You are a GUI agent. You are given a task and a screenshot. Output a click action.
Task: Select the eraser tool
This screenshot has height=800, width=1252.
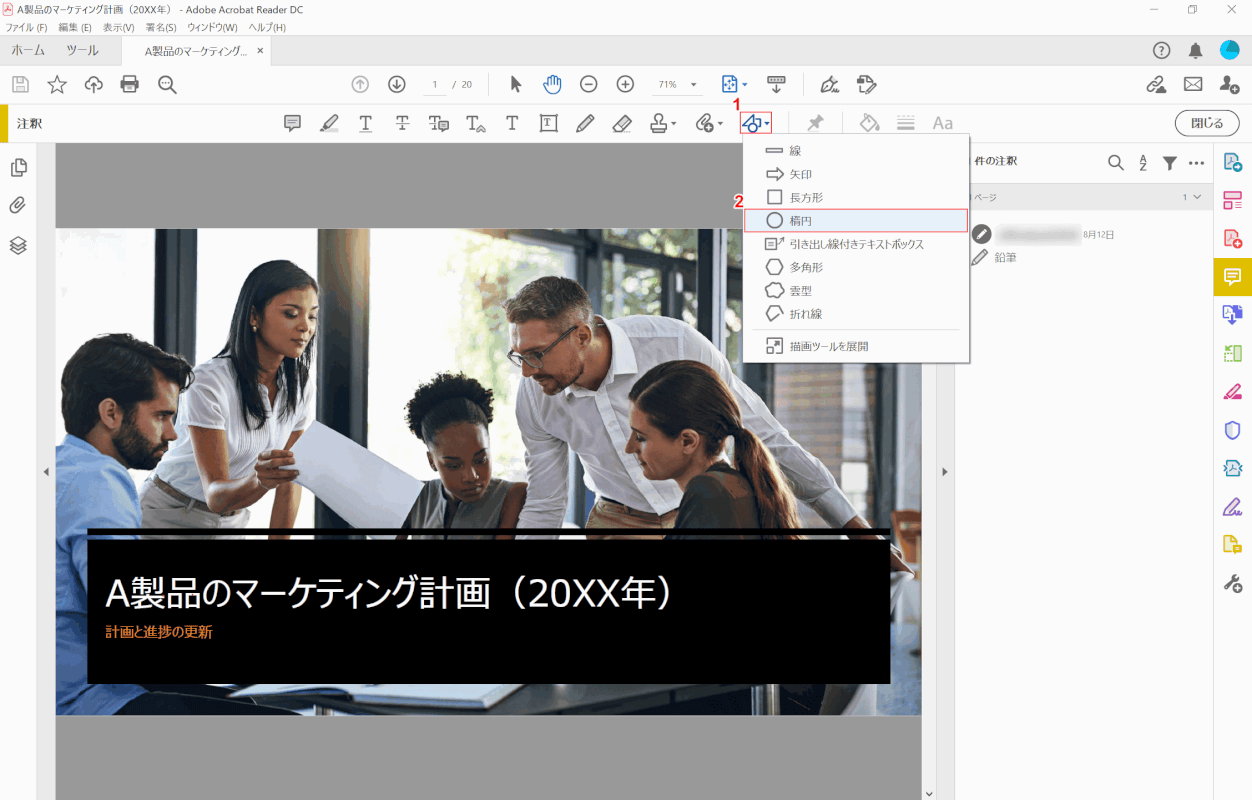(x=621, y=123)
